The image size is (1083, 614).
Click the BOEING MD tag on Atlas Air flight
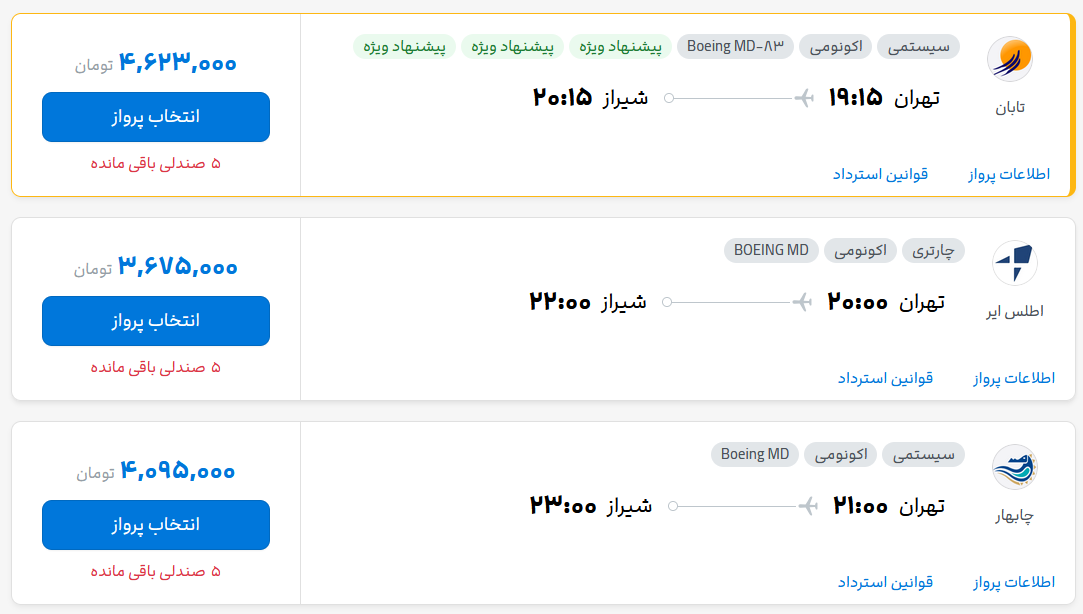pos(771,251)
